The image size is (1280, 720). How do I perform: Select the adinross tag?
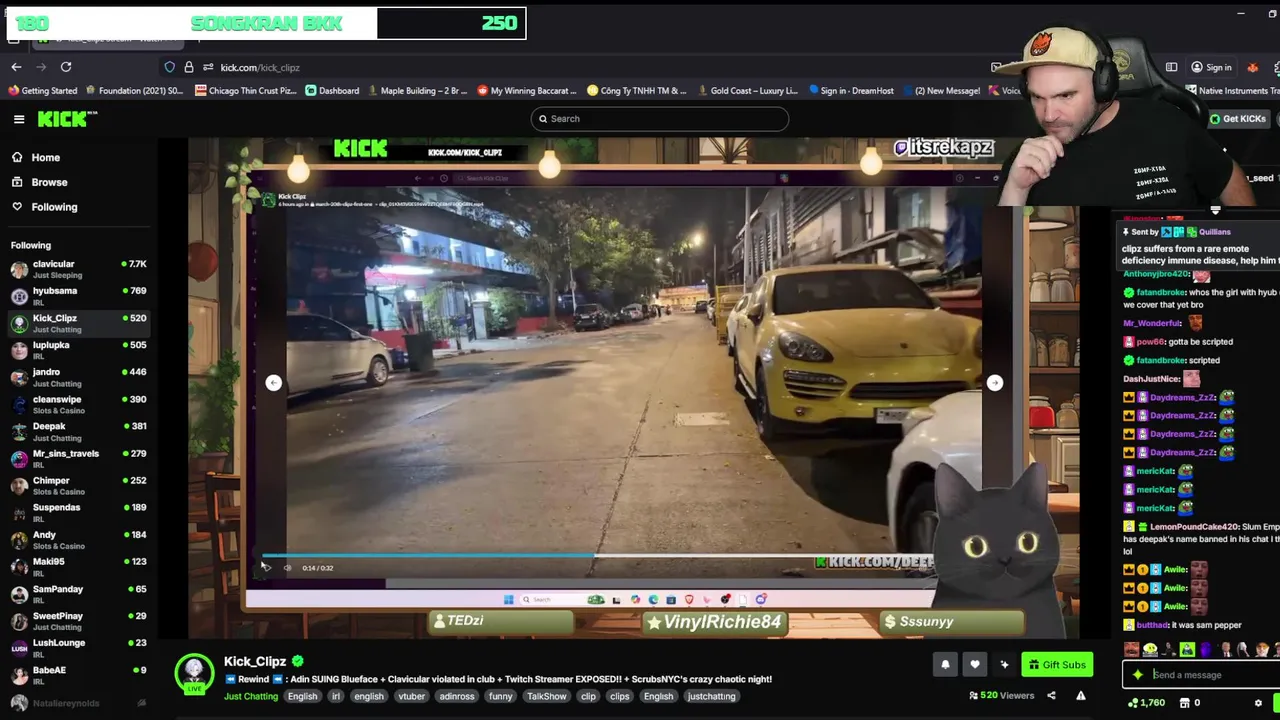click(457, 696)
